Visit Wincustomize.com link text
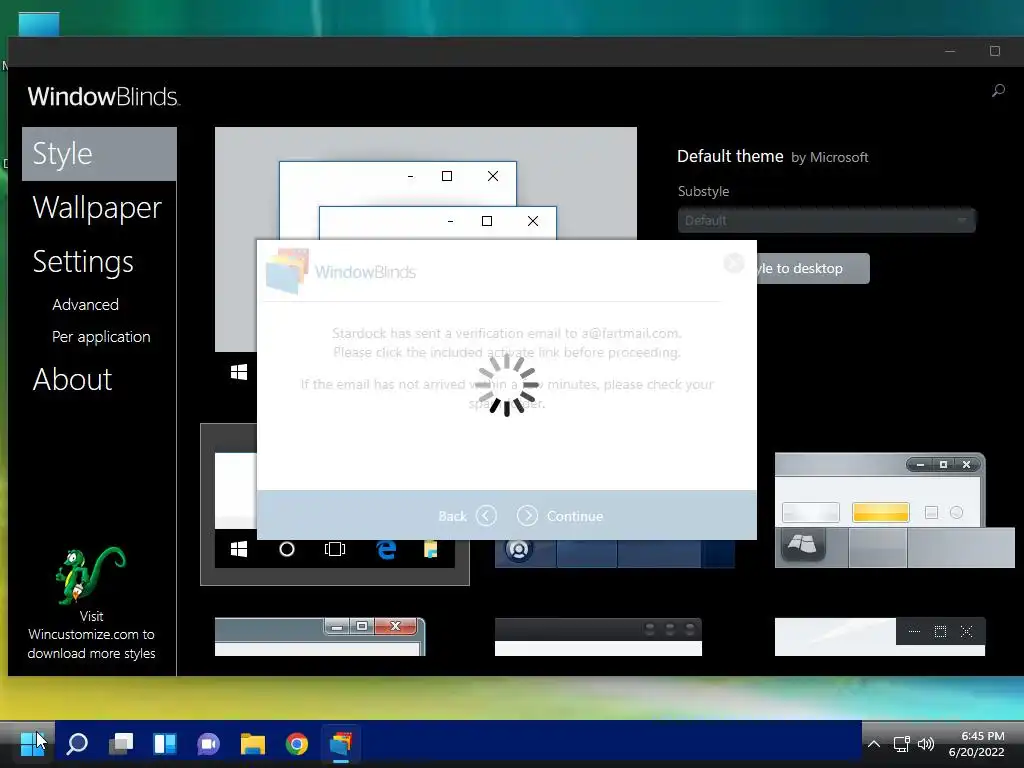1024x768 pixels. pyautogui.click(x=91, y=635)
